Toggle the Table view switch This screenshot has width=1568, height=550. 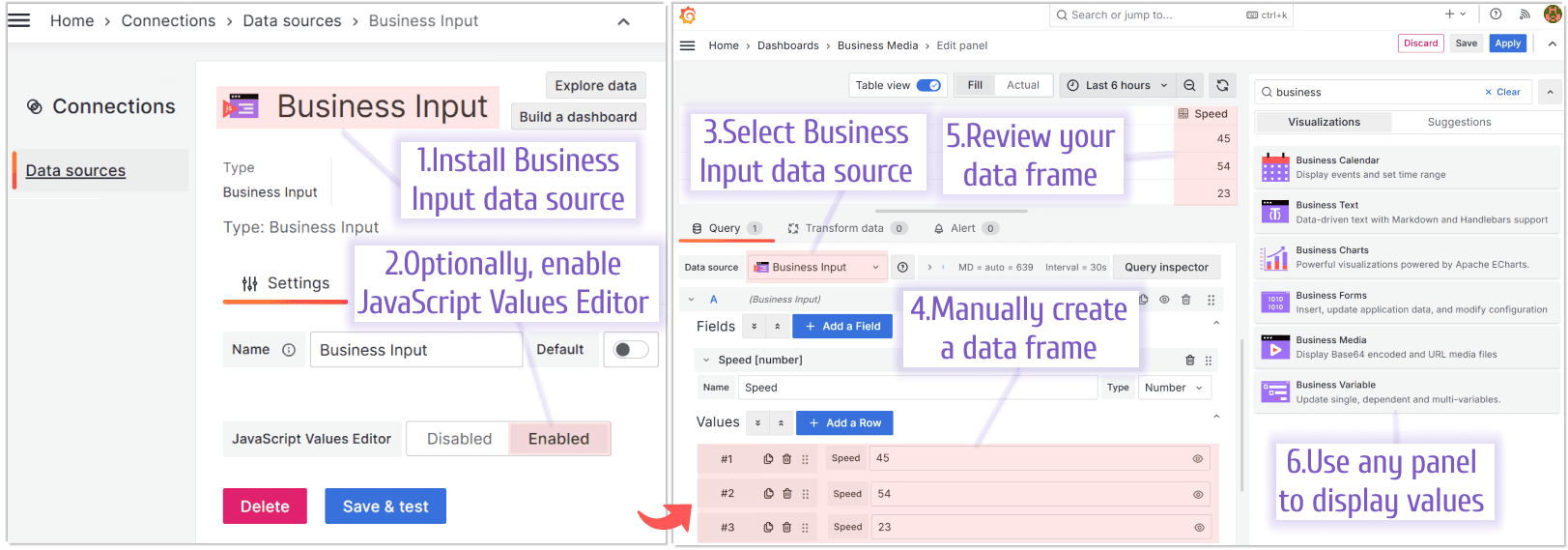(x=928, y=85)
